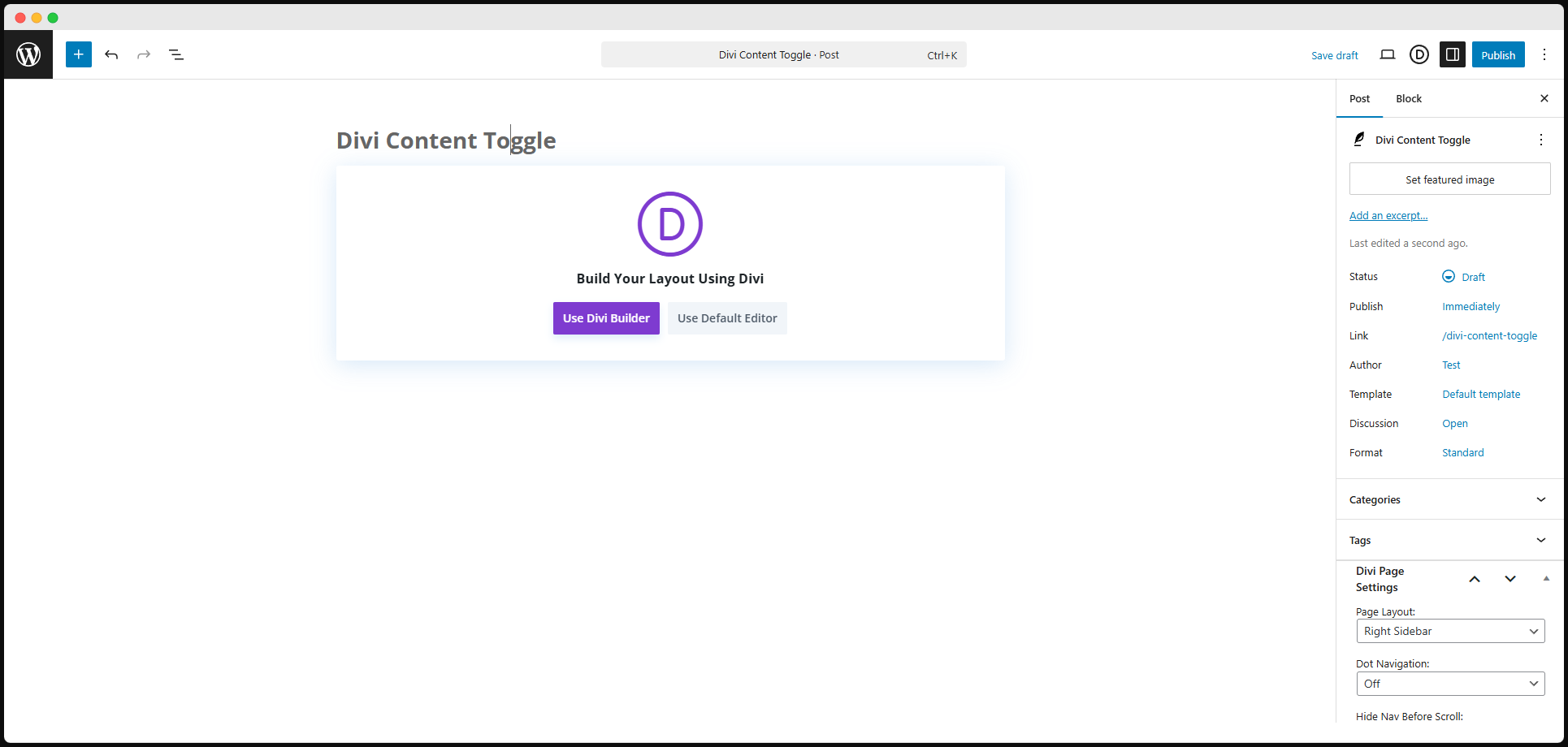Click the undo arrow icon

click(x=111, y=54)
